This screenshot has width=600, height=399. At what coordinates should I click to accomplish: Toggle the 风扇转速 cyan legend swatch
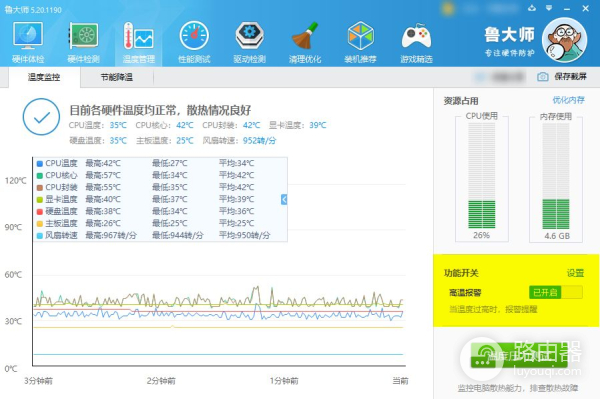point(39,236)
